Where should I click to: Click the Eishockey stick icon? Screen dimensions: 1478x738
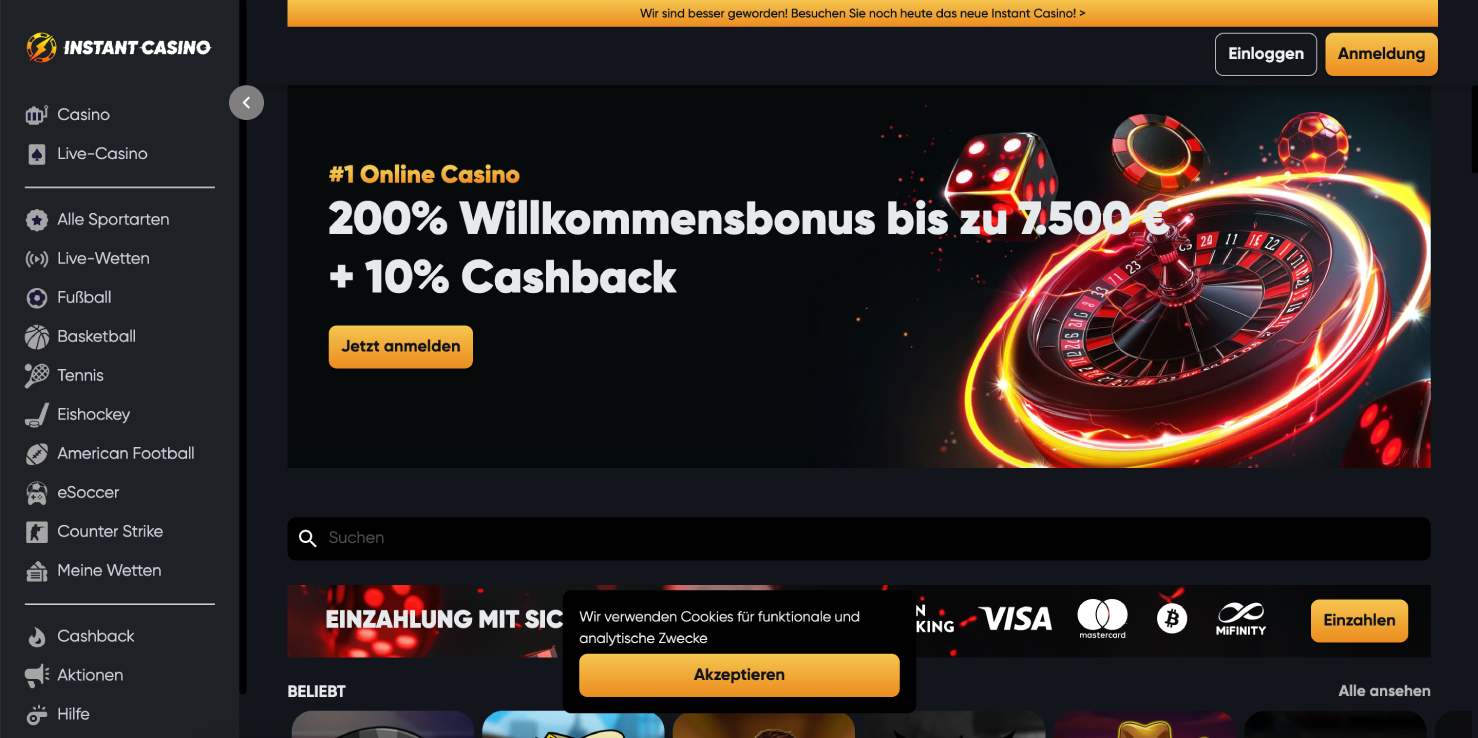[37, 415]
